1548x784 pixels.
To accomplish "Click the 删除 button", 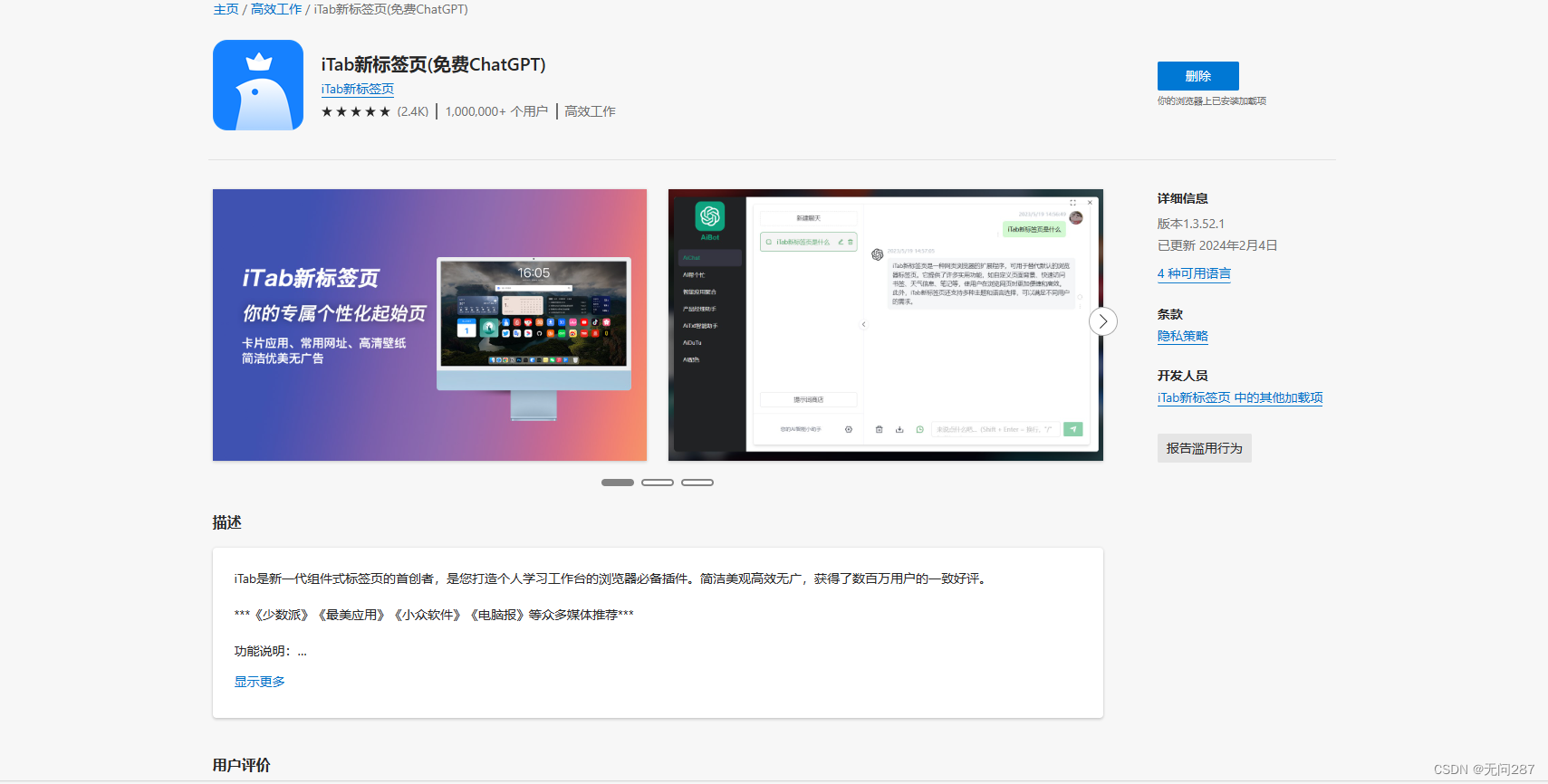I will point(1197,76).
